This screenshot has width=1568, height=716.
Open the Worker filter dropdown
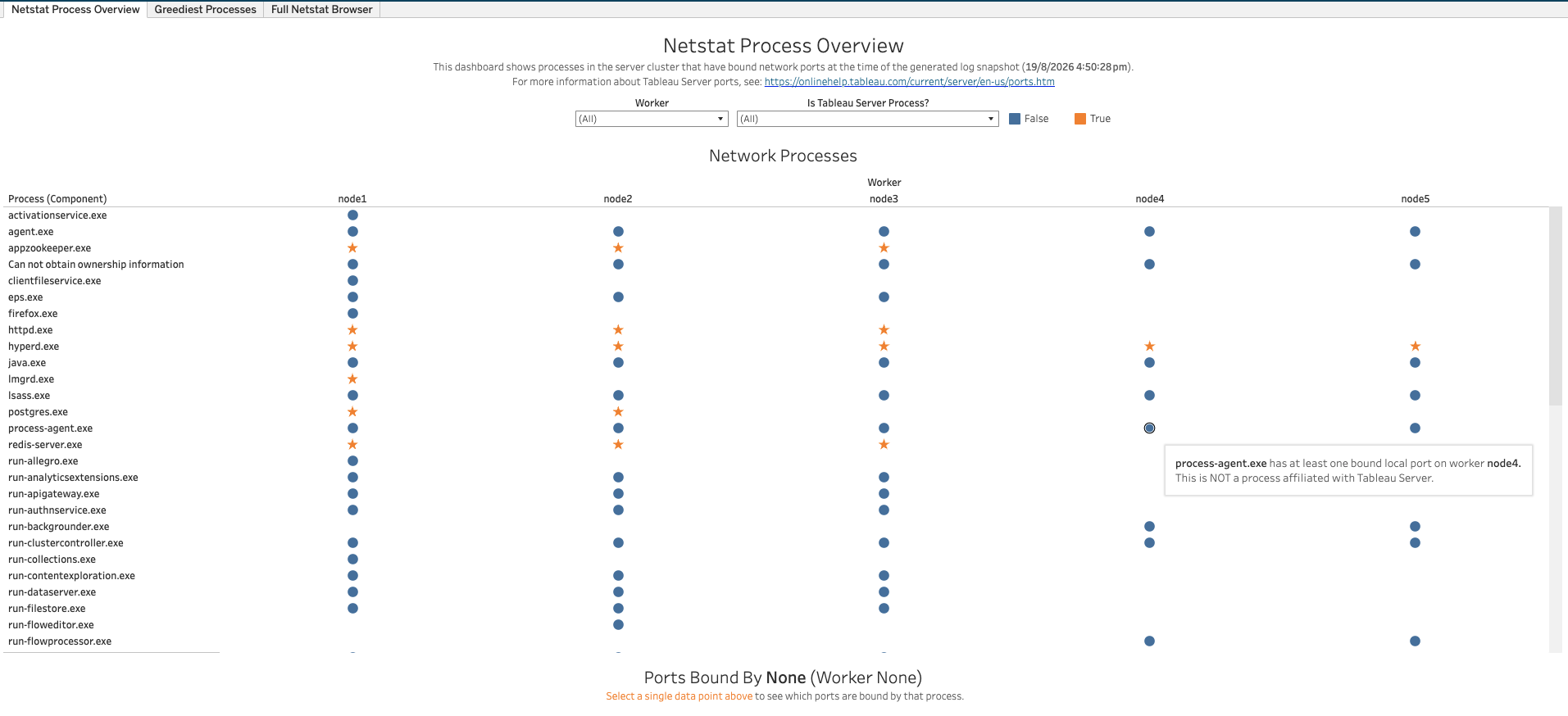(x=652, y=119)
